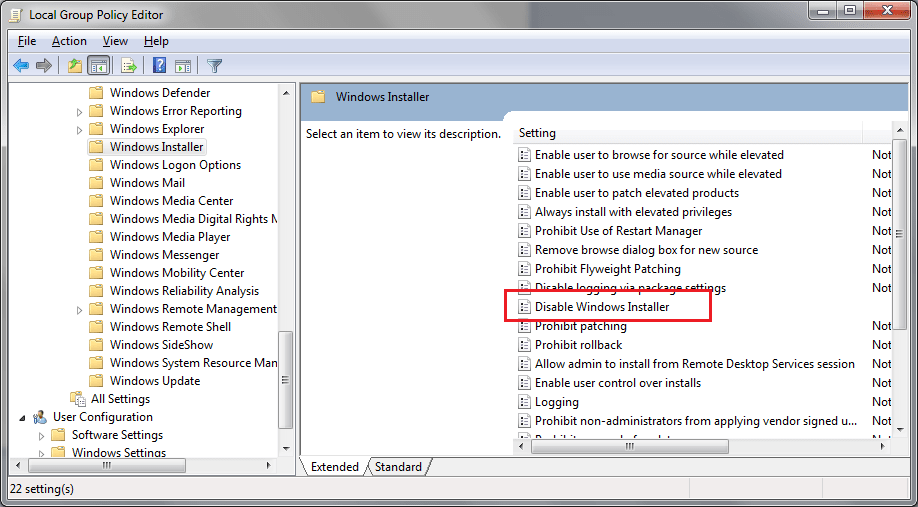Click the folder icon next to Windows Update
This screenshot has height=507, width=918.
pyautogui.click(x=96, y=381)
